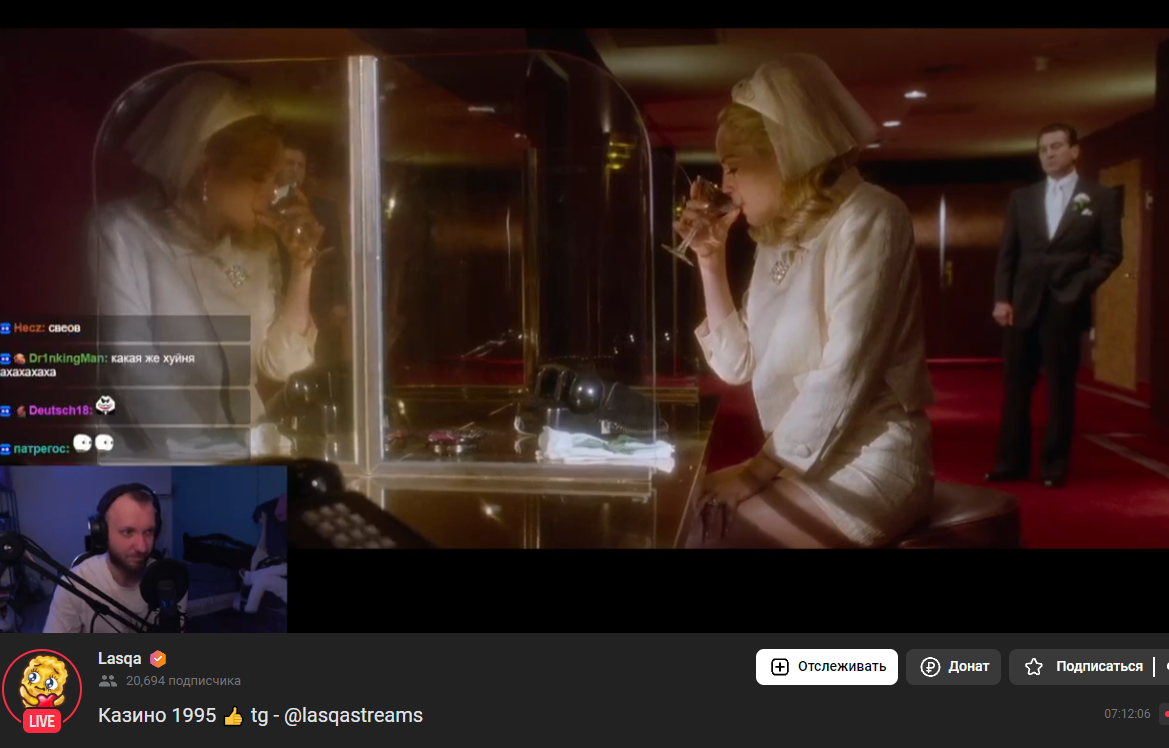Click the Dr1nkingMan chat message
The image size is (1169, 748).
125,365
